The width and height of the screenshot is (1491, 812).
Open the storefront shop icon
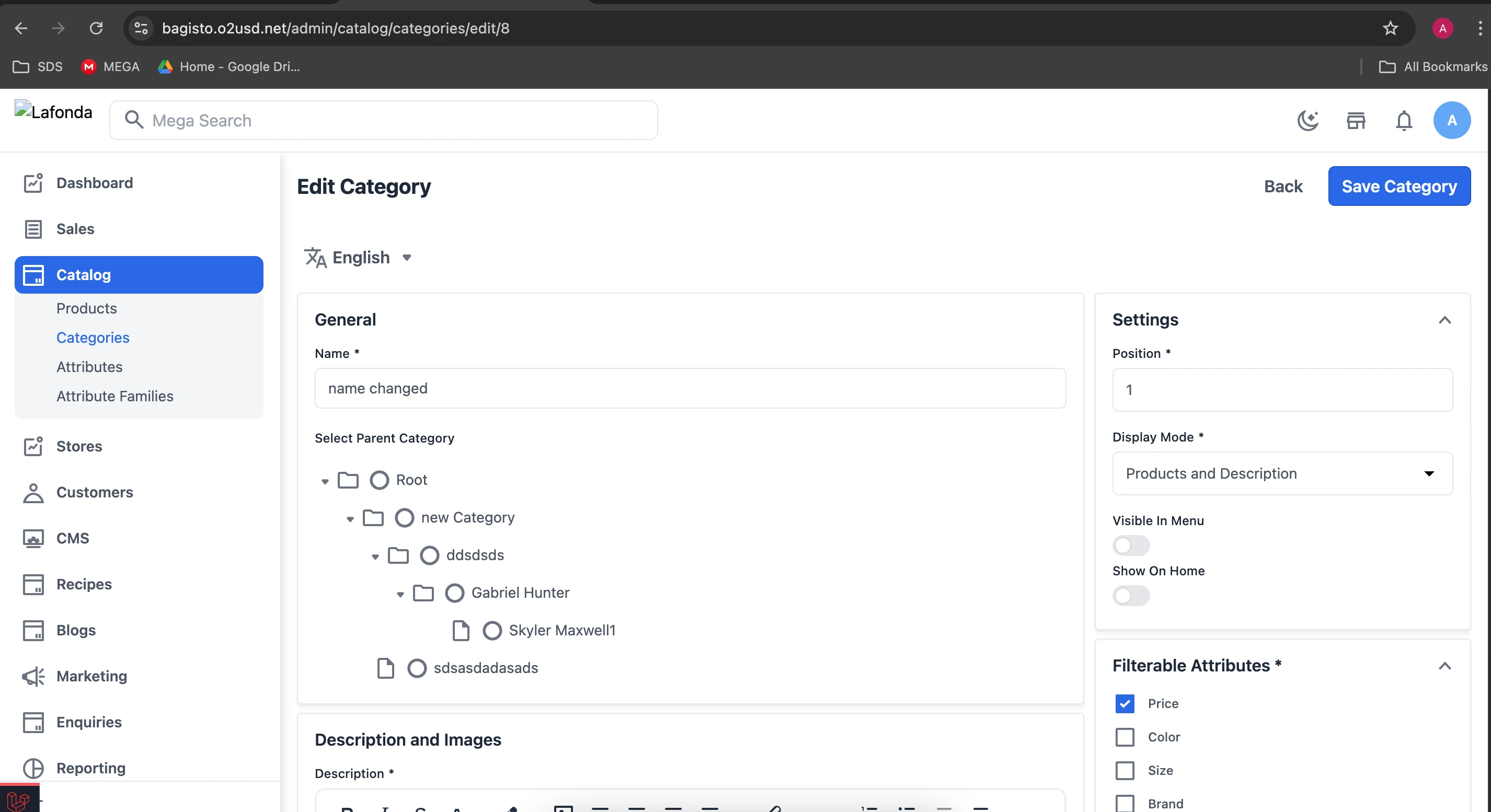coord(1356,120)
